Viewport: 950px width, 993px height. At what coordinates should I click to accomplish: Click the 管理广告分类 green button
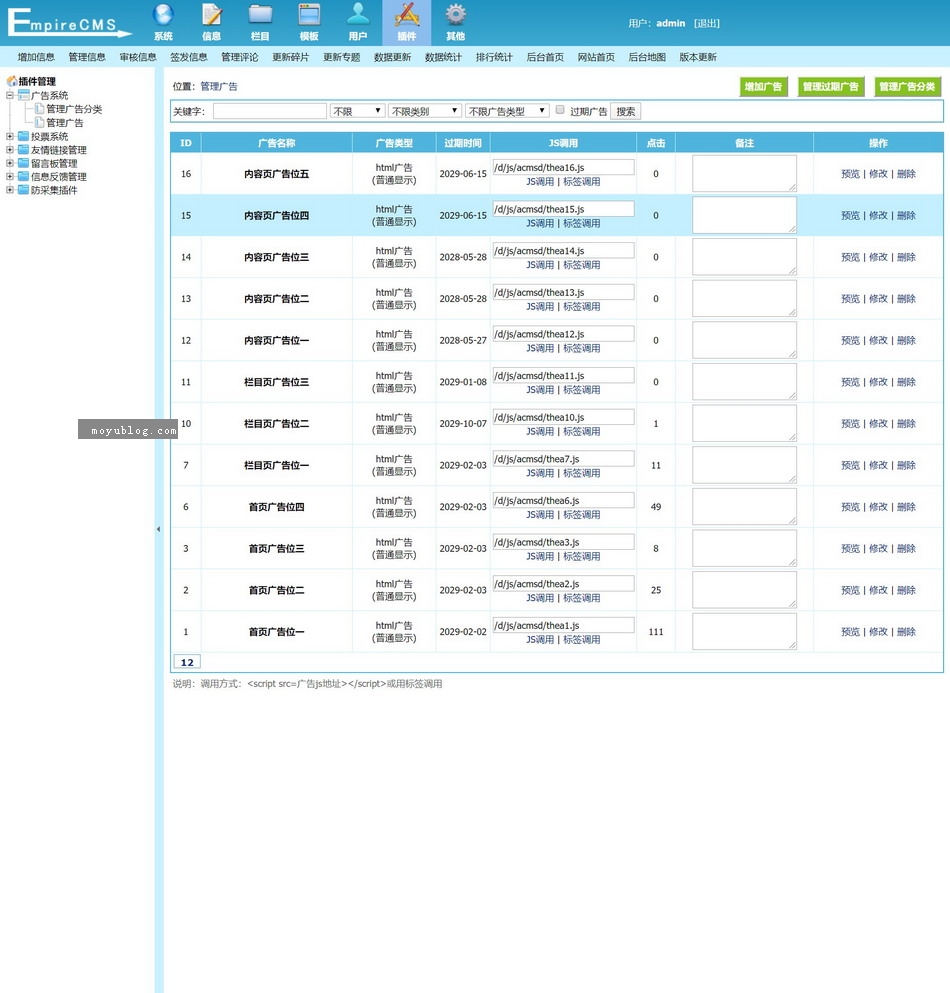[907, 87]
